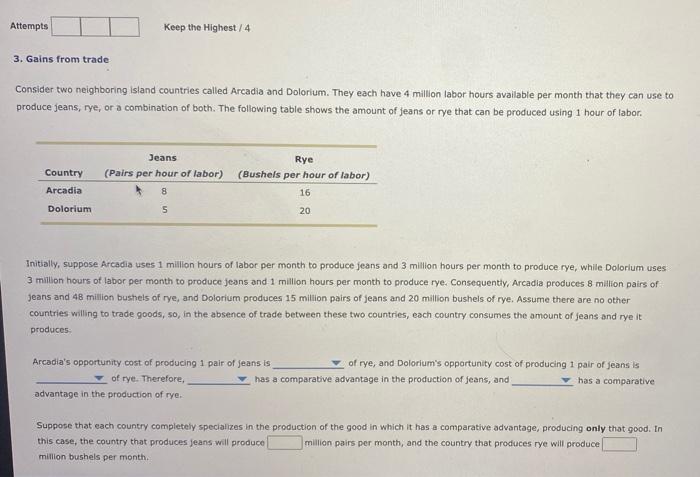Click Dolorium's rye value 20

click(x=305, y=211)
